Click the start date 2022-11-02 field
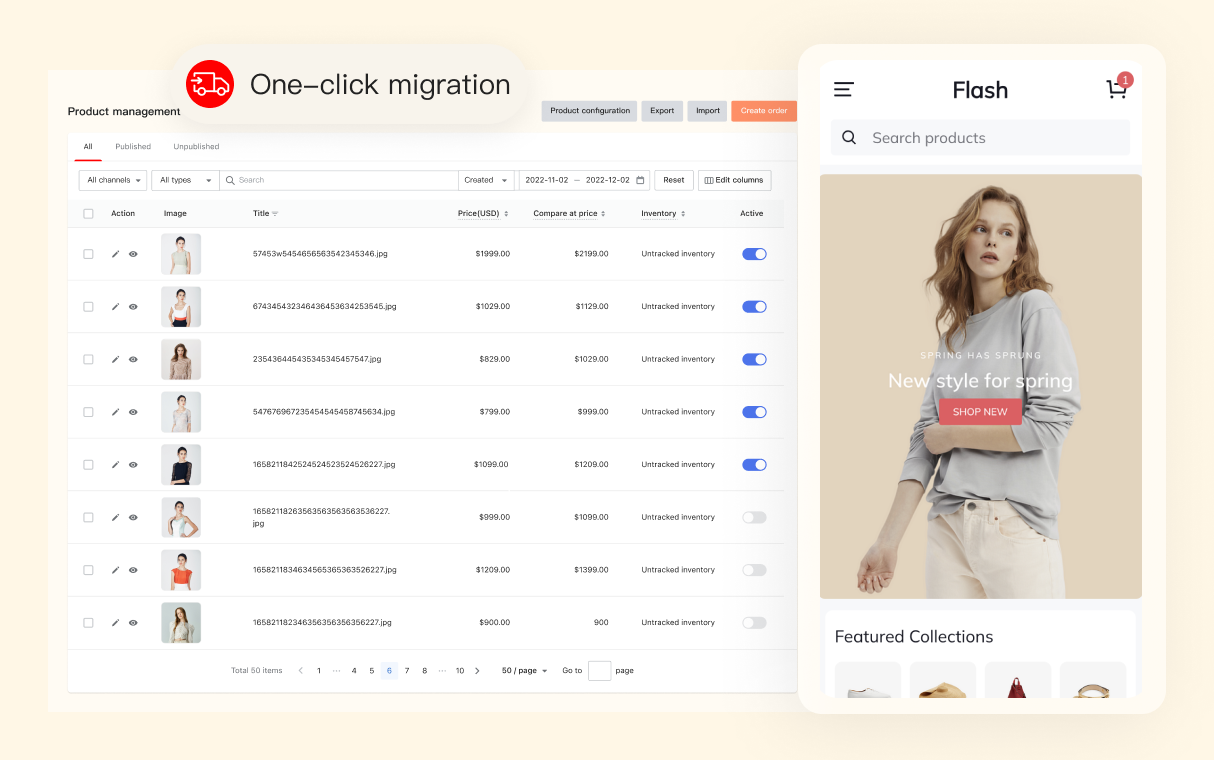Viewport: 1214px width, 760px height. 547,180
